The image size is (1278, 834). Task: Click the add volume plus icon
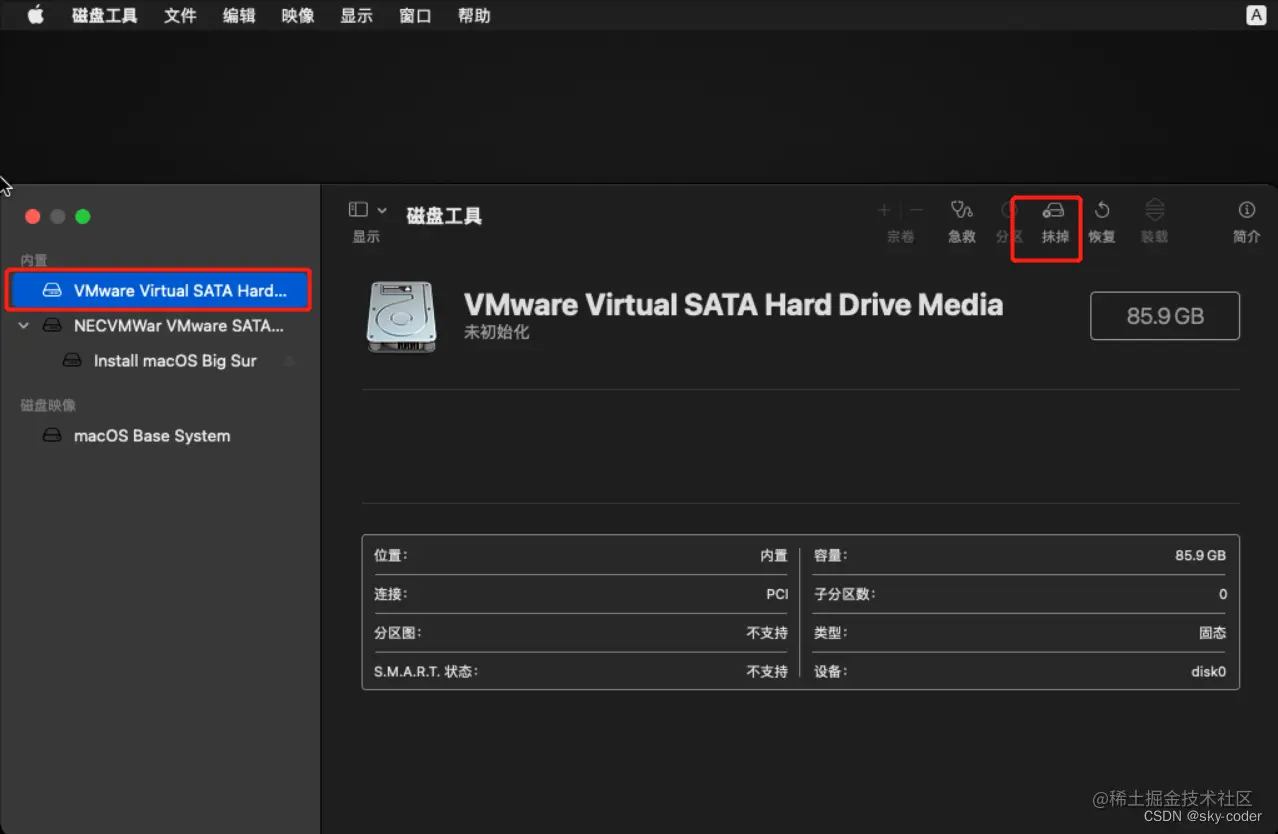884,210
